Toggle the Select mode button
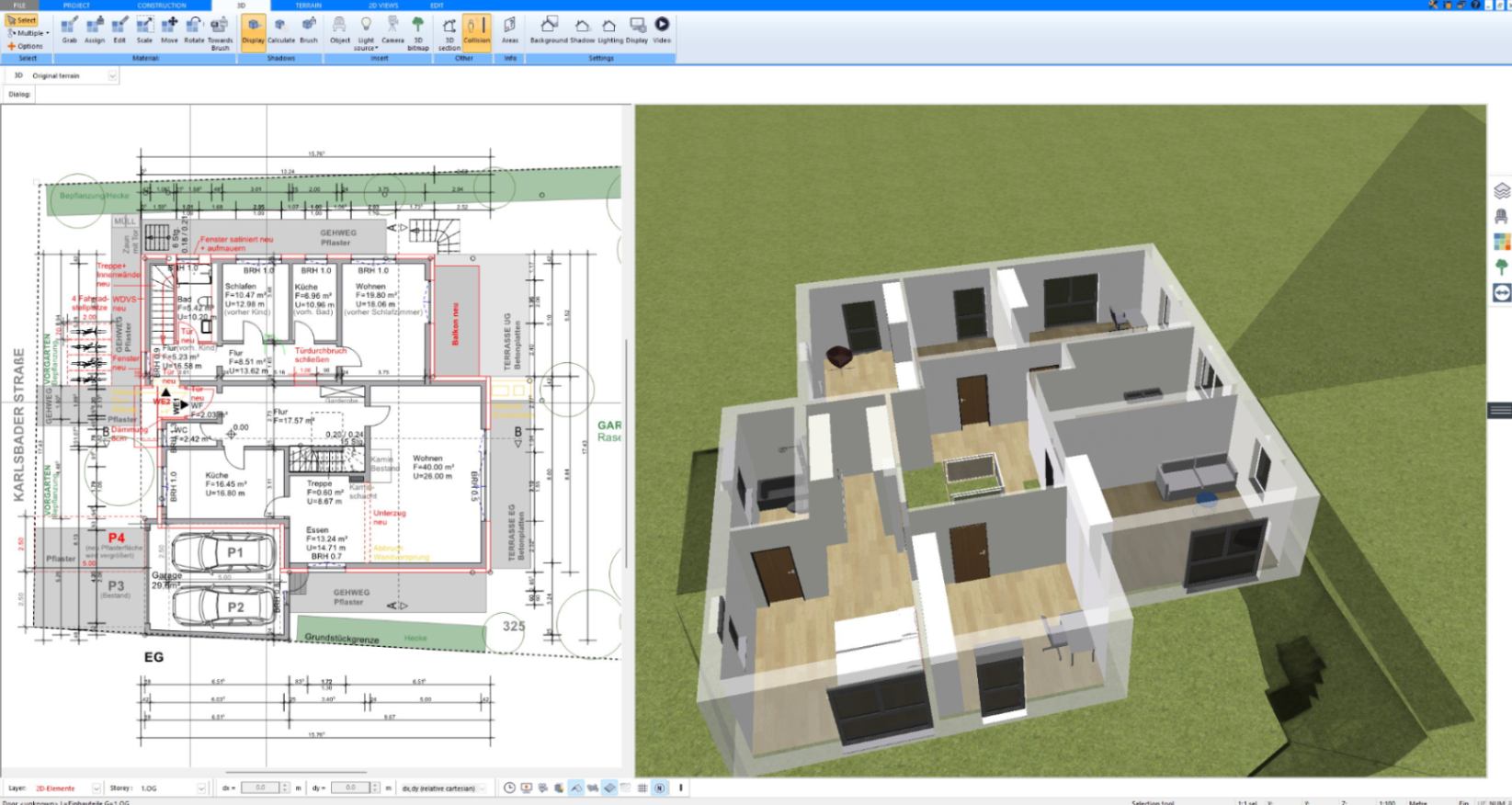The width and height of the screenshot is (1512, 805). click(21, 20)
